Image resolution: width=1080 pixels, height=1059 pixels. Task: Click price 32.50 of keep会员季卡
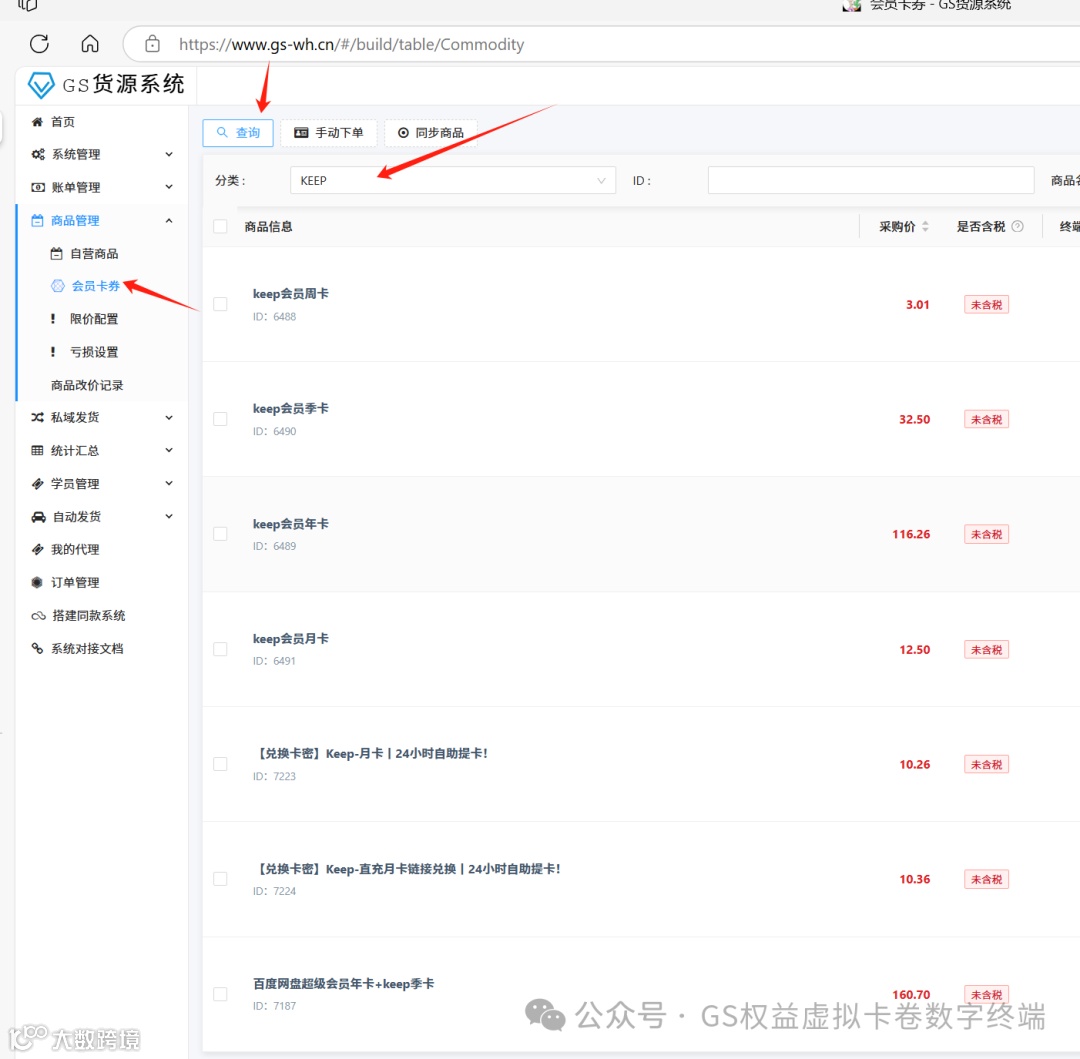(x=914, y=419)
